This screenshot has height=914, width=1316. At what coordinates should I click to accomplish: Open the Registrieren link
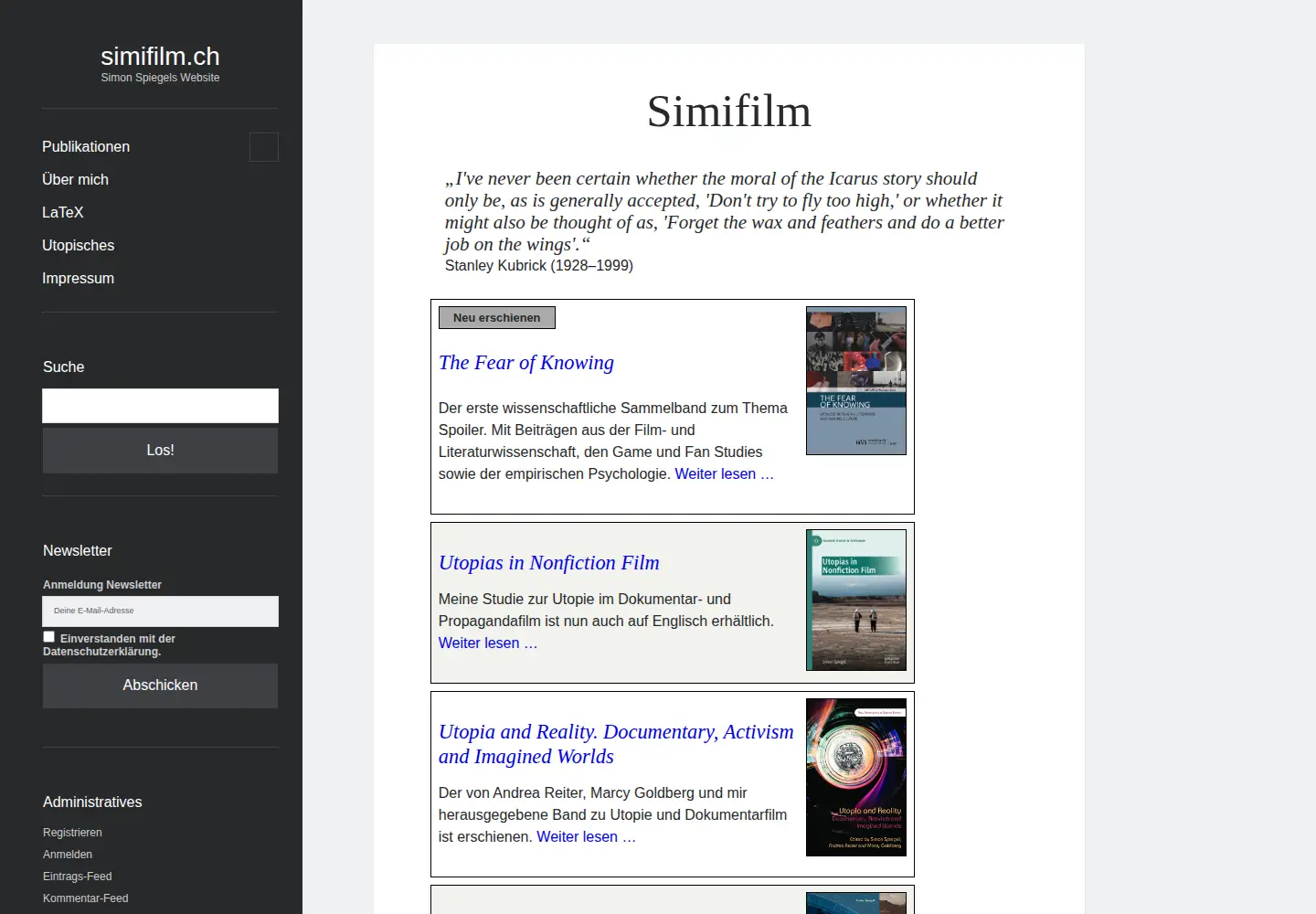[72, 833]
